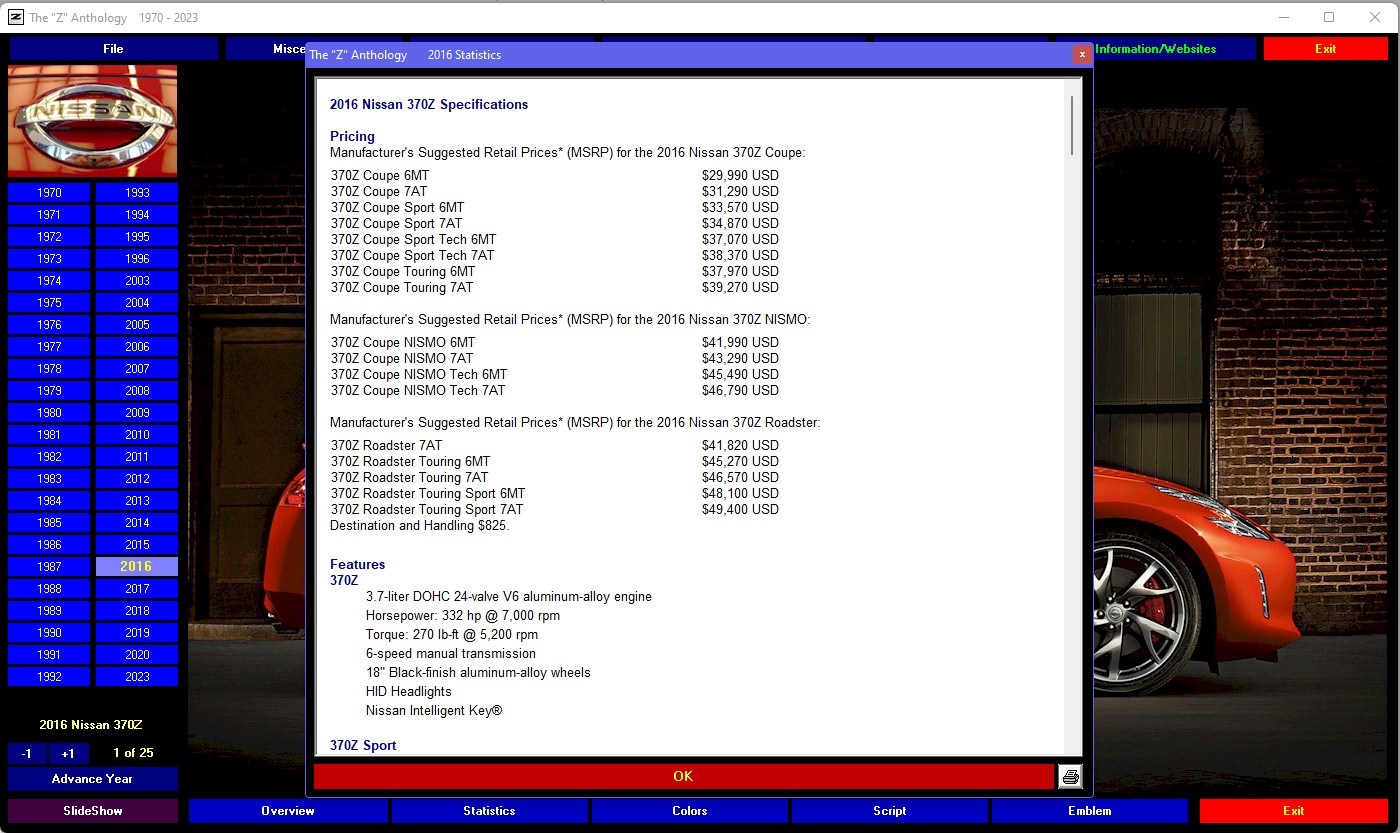Click the highlighted 2016 year button

(x=137, y=567)
